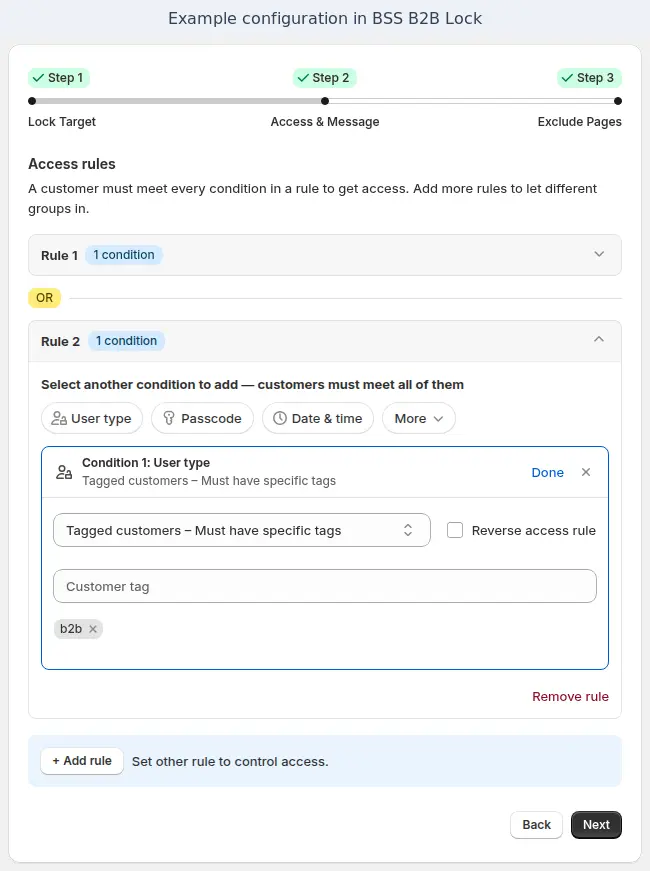Click the Exclude Pages step label
This screenshot has width=650, height=871.
point(579,122)
